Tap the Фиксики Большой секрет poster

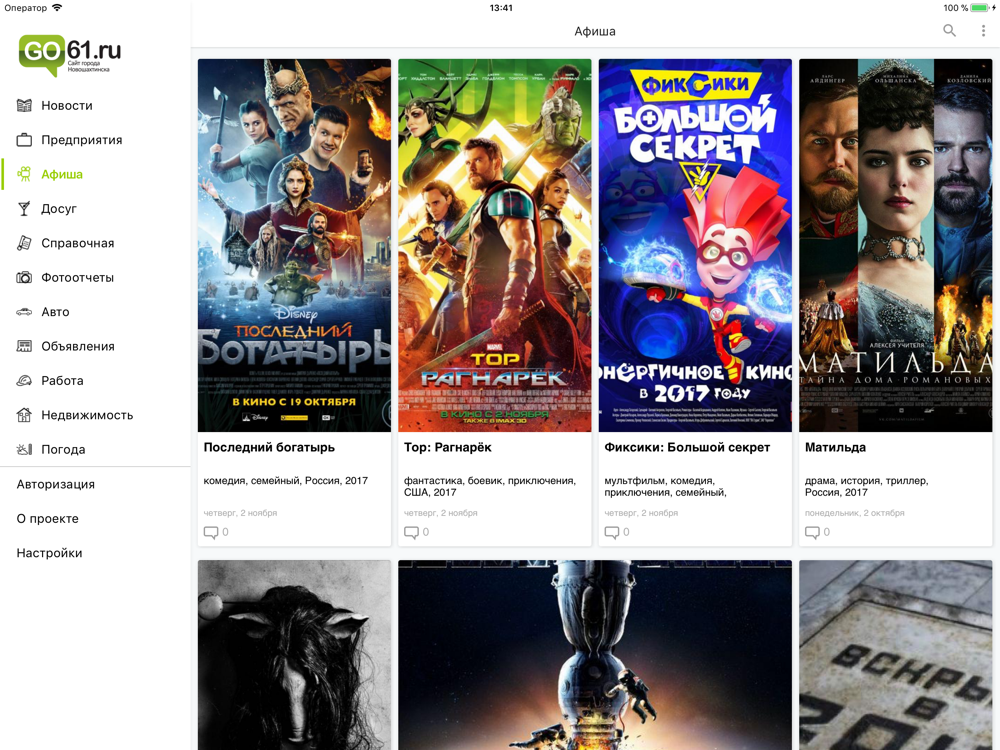point(695,246)
